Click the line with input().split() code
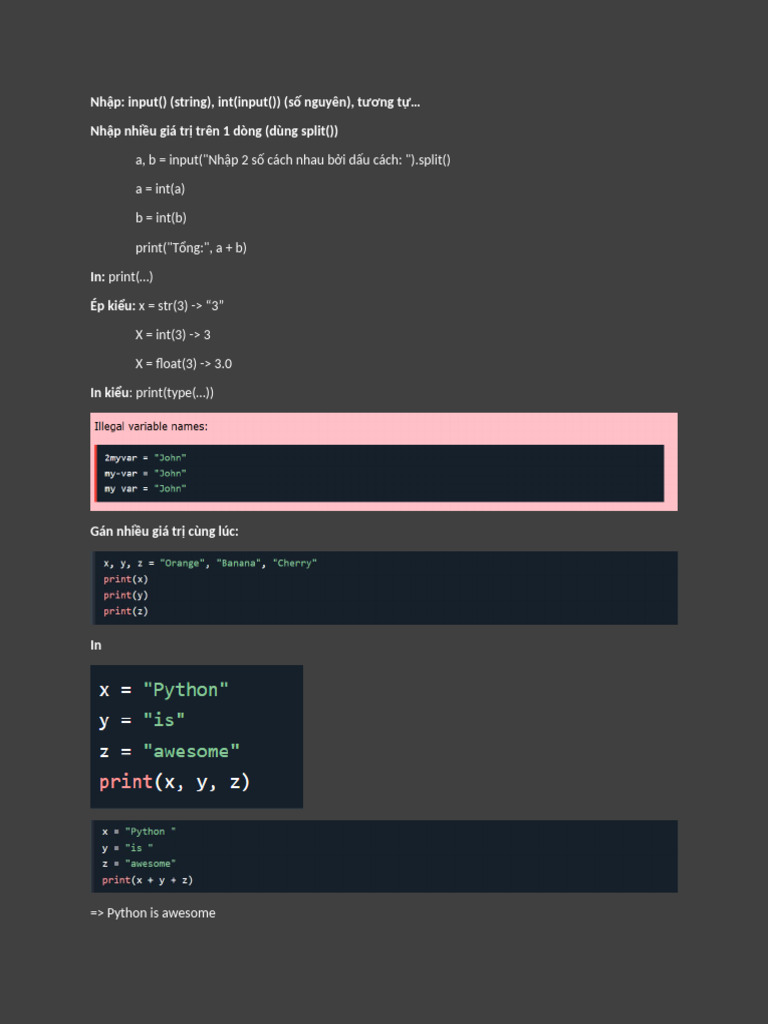The width and height of the screenshot is (768, 1024). point(293,160)
